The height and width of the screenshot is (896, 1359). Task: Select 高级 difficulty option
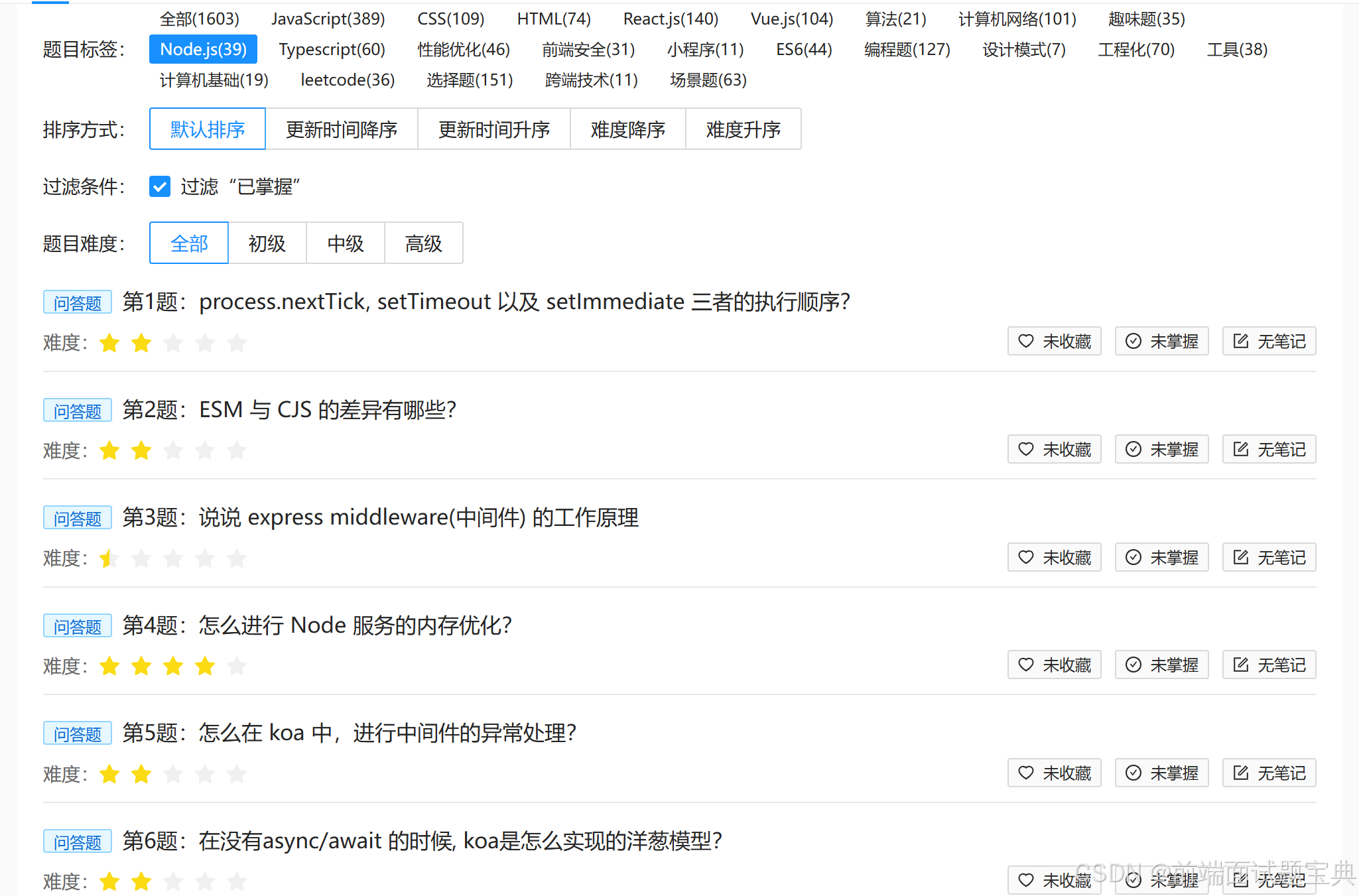click(423, 243)
